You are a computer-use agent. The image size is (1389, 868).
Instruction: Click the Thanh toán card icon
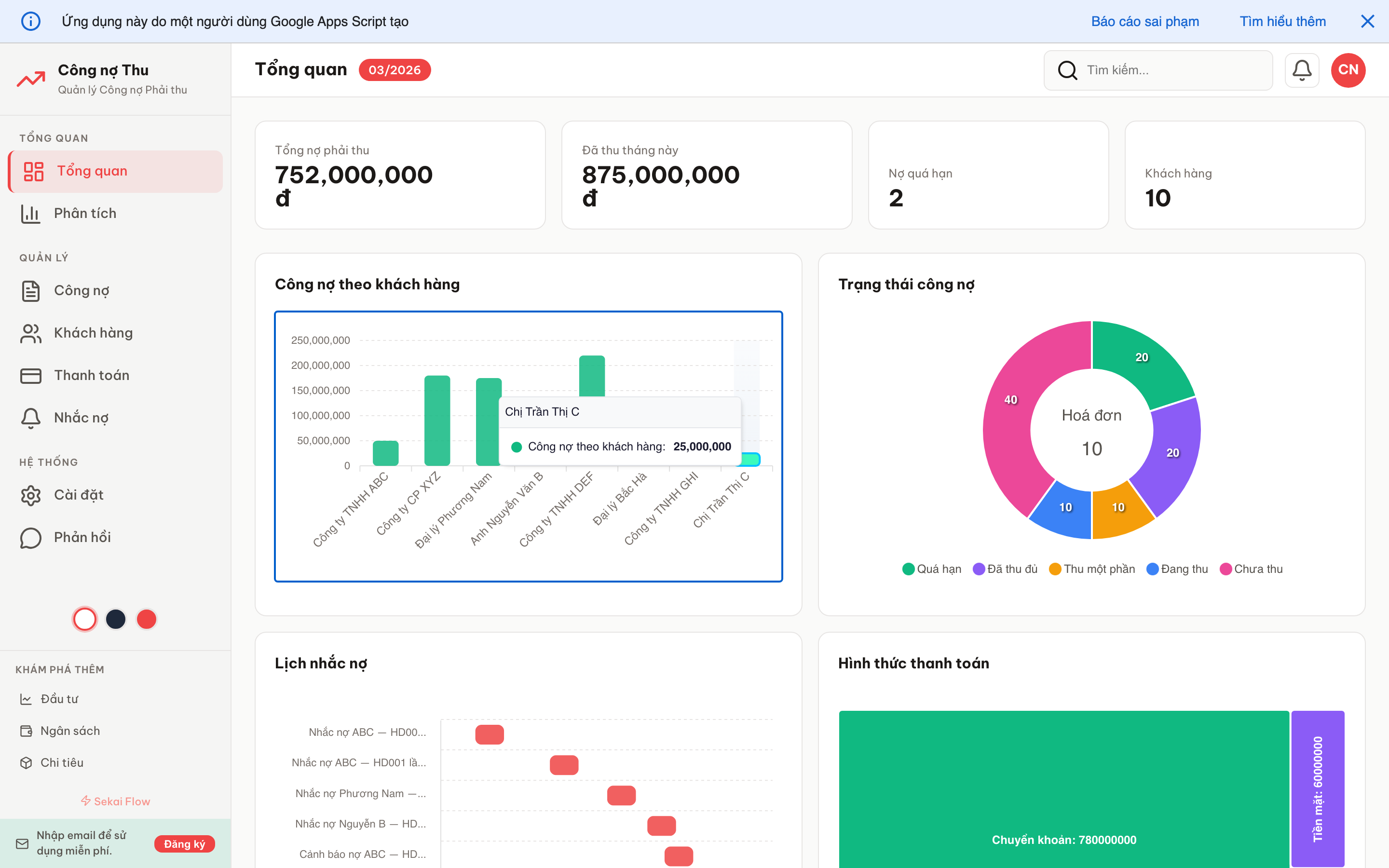pos(30,376)
